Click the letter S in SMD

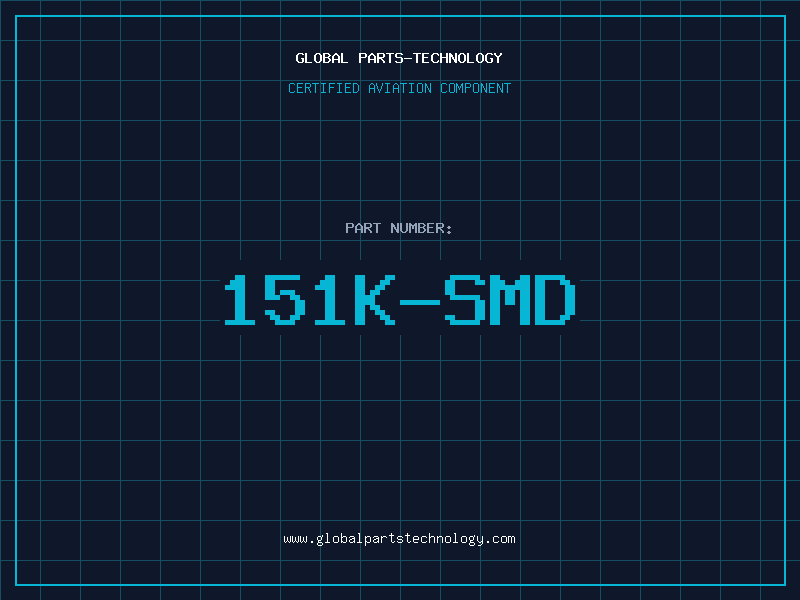pos(465,300)
